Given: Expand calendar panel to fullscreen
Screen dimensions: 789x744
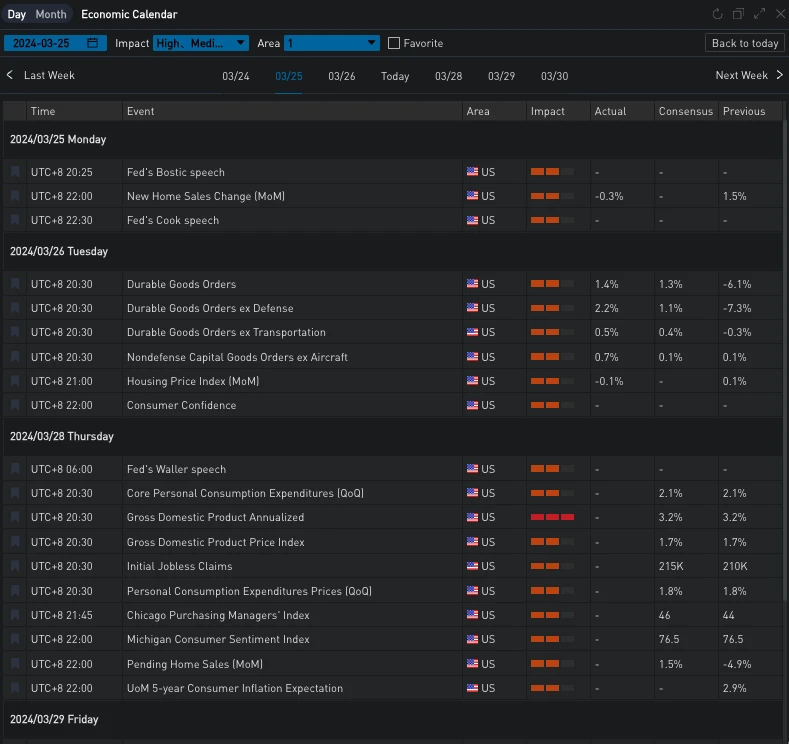Looking at the screenshot, I should pyautogui.click(x=759, y=14).
